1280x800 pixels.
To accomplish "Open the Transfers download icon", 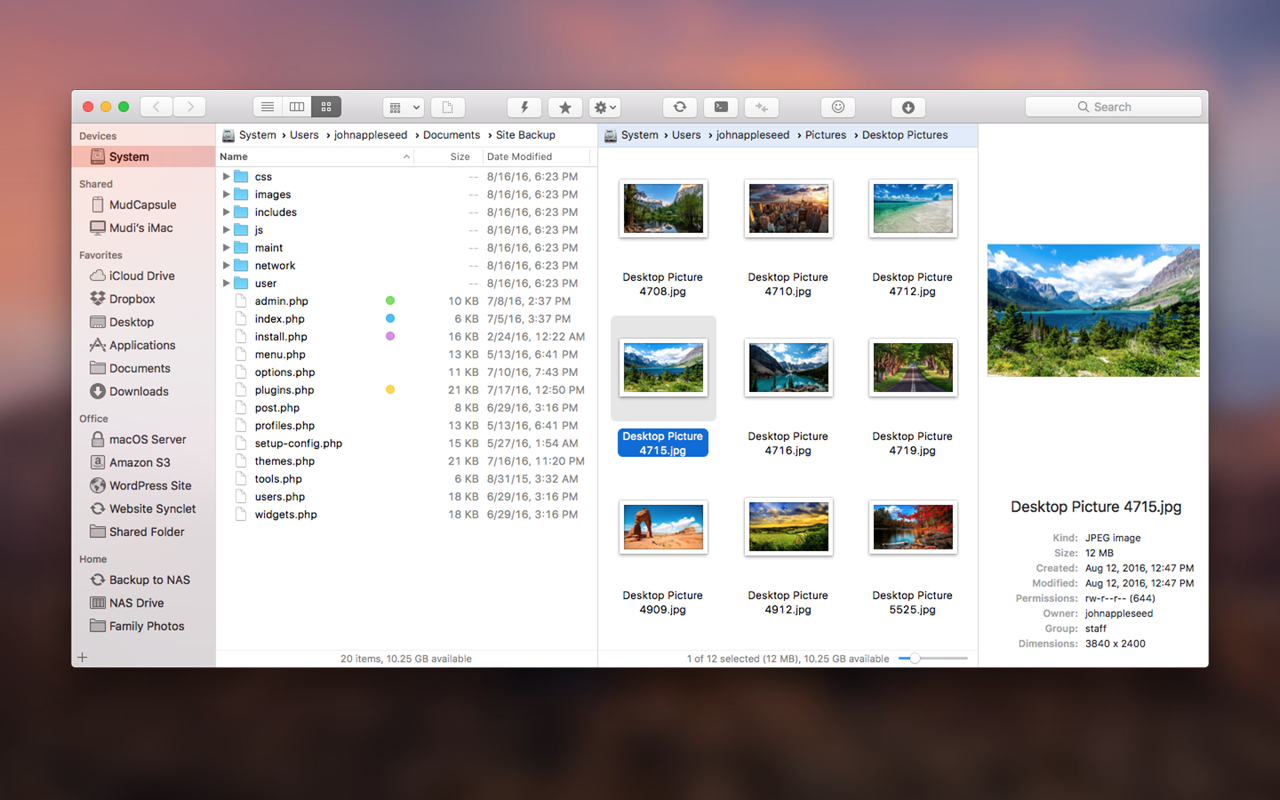I will (908, 107).
